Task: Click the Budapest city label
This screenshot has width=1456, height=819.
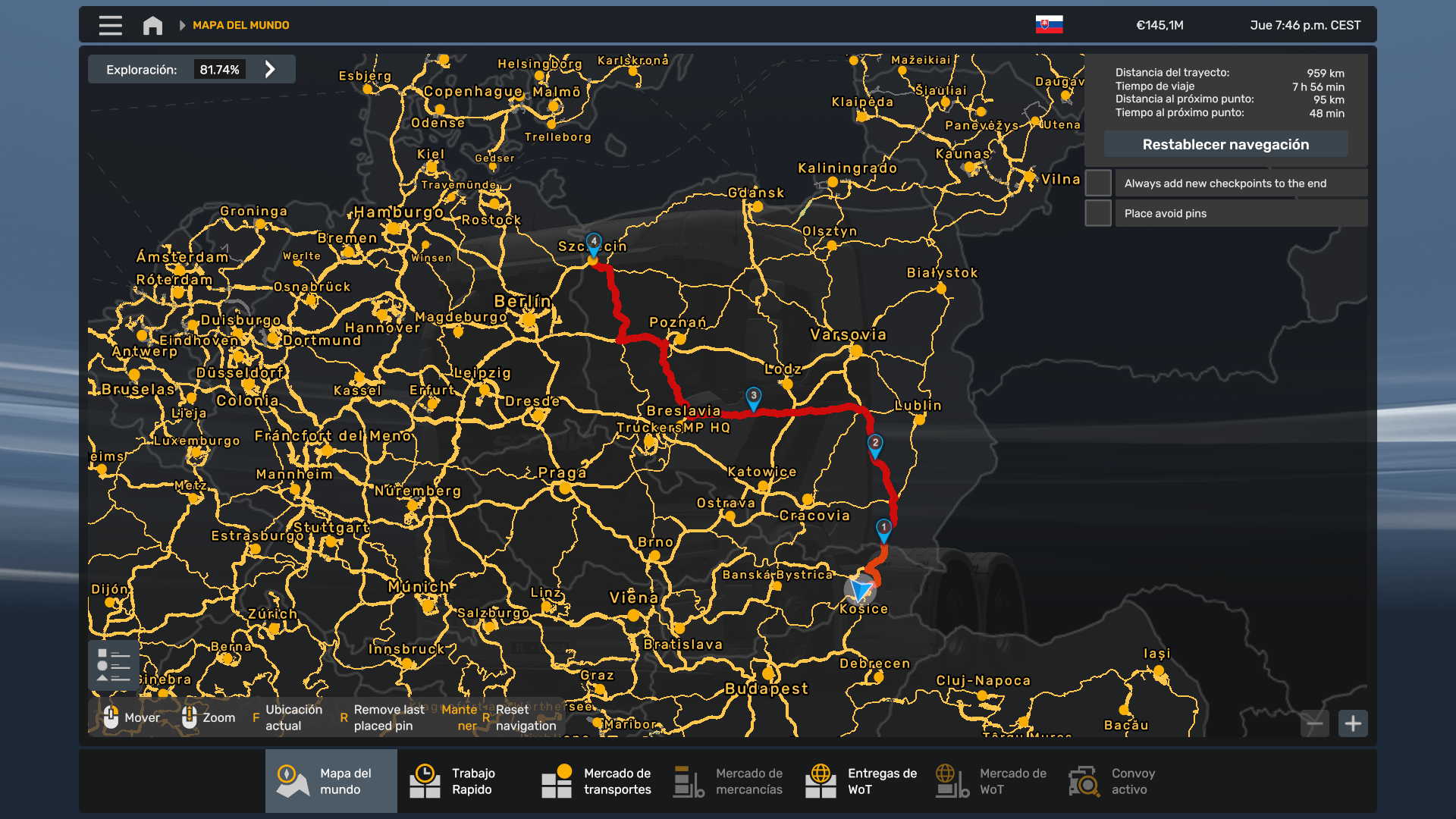Action: coord(767,689)
